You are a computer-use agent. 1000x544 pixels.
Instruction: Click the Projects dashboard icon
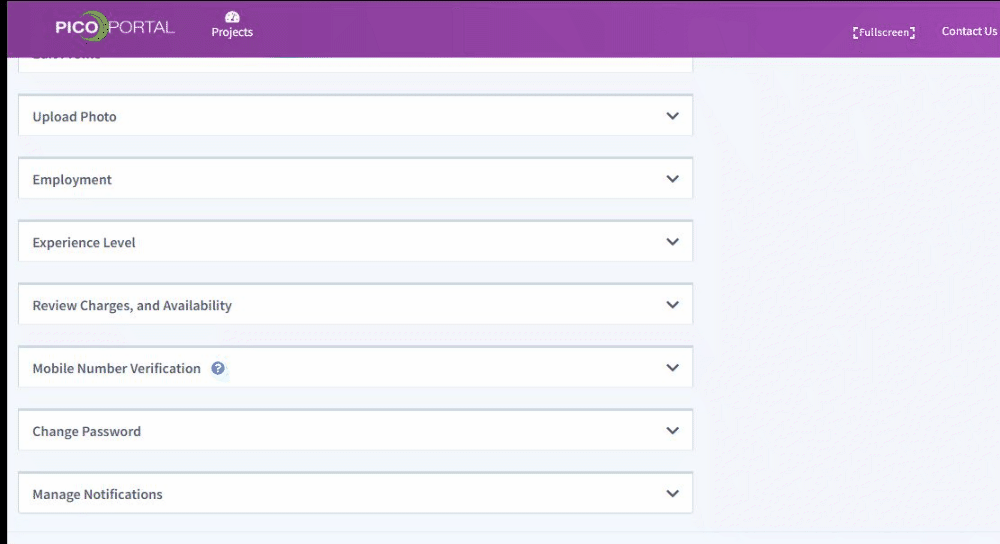[232, 17]
